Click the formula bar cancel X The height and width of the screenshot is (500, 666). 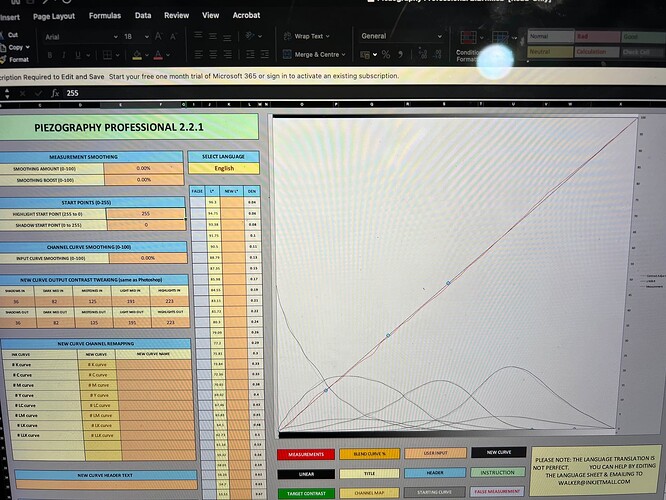[x=23, y=93]
